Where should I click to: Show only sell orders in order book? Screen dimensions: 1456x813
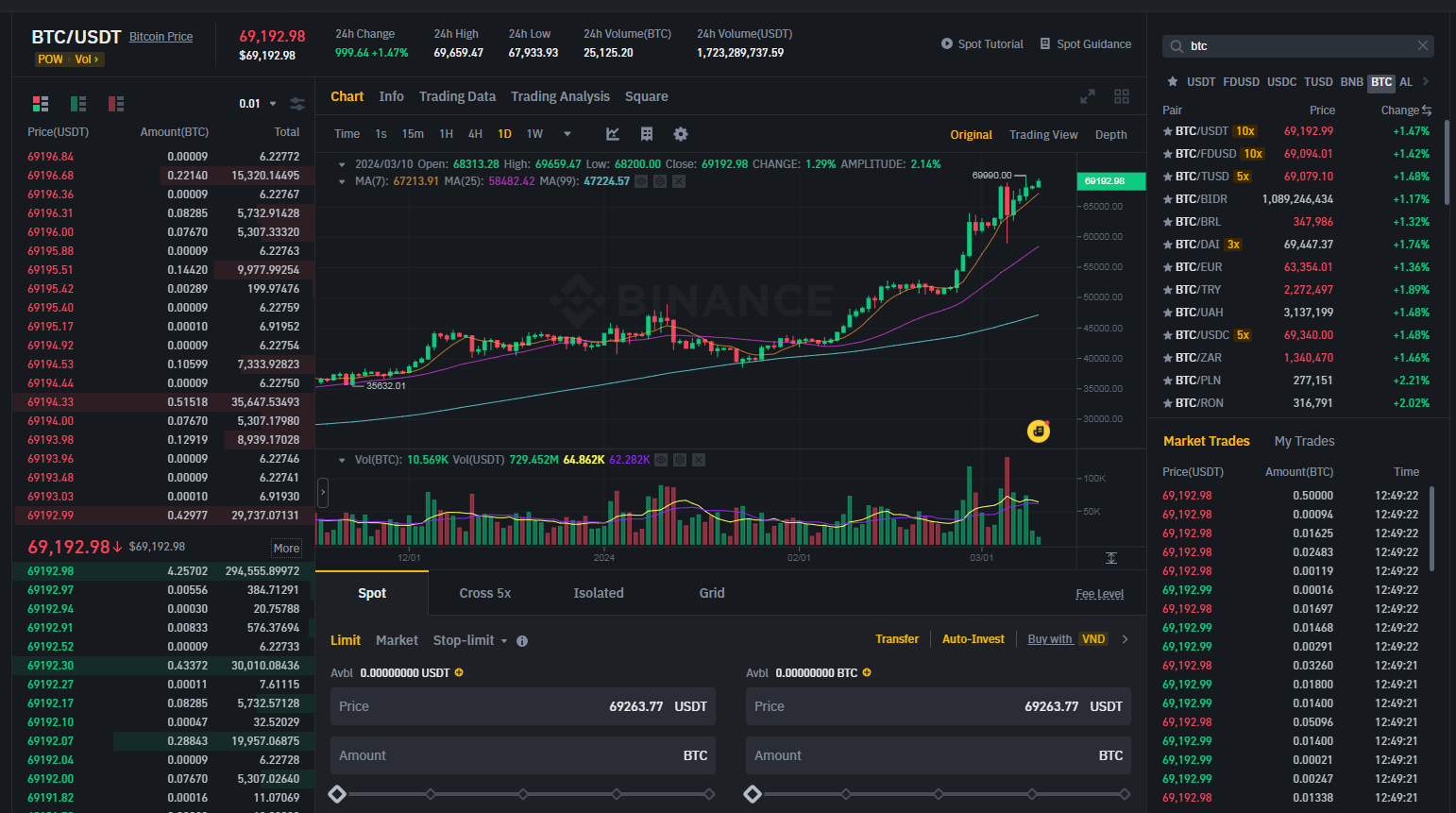116,104
